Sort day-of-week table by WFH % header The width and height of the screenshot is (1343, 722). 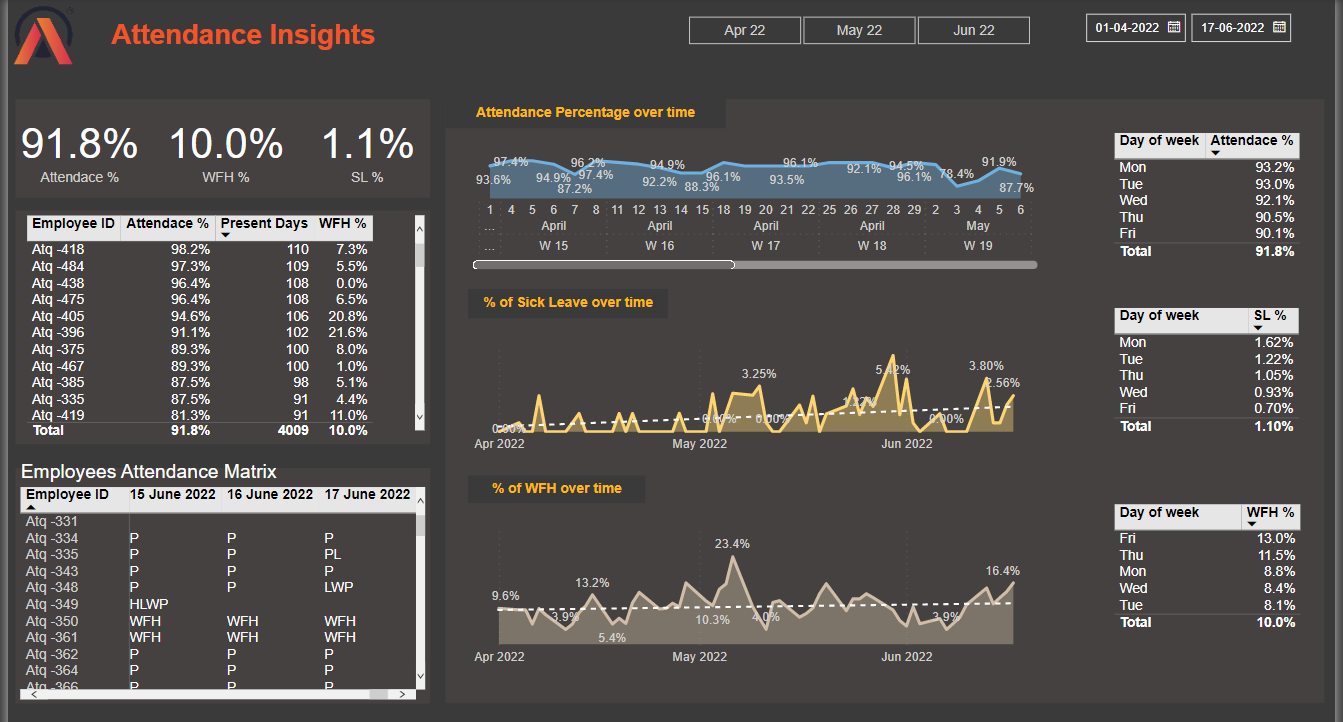pyautogui.click(x=1270, y=513)
